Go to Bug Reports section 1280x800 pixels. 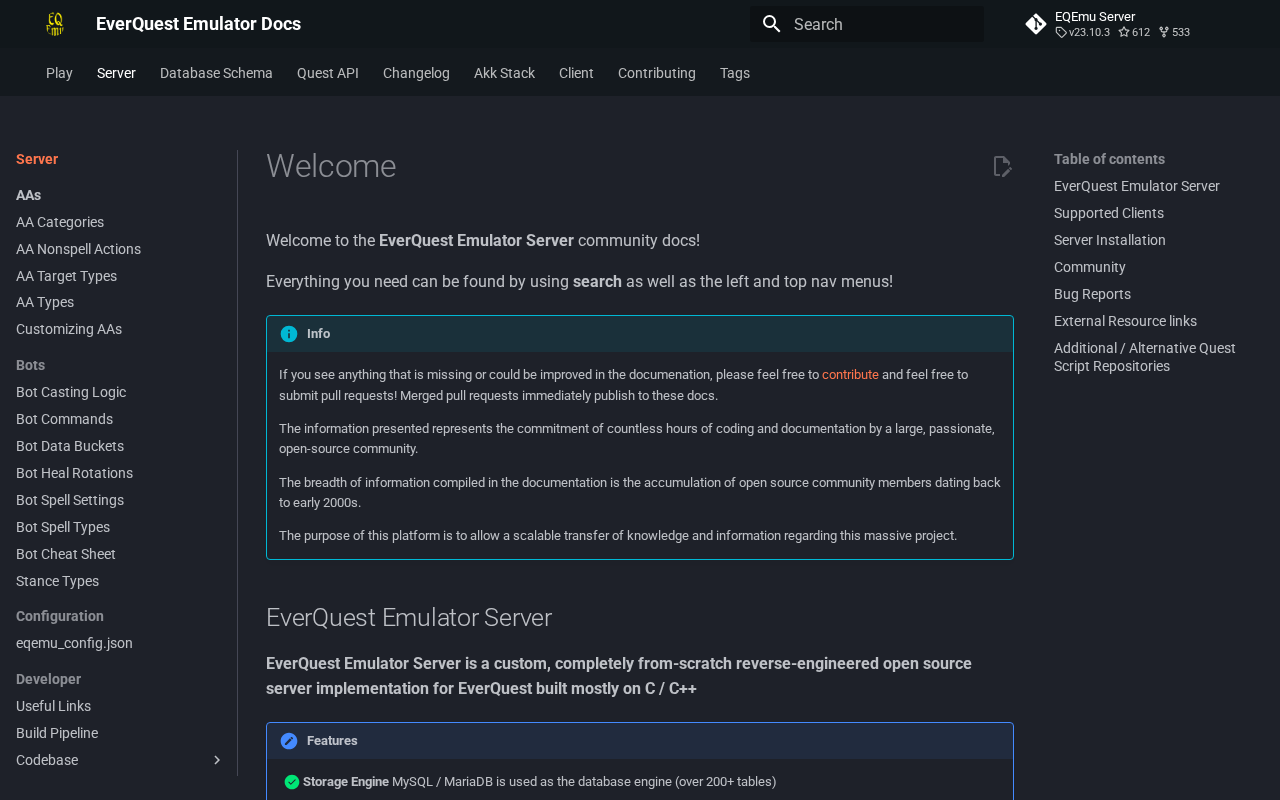pos(1092,294)
